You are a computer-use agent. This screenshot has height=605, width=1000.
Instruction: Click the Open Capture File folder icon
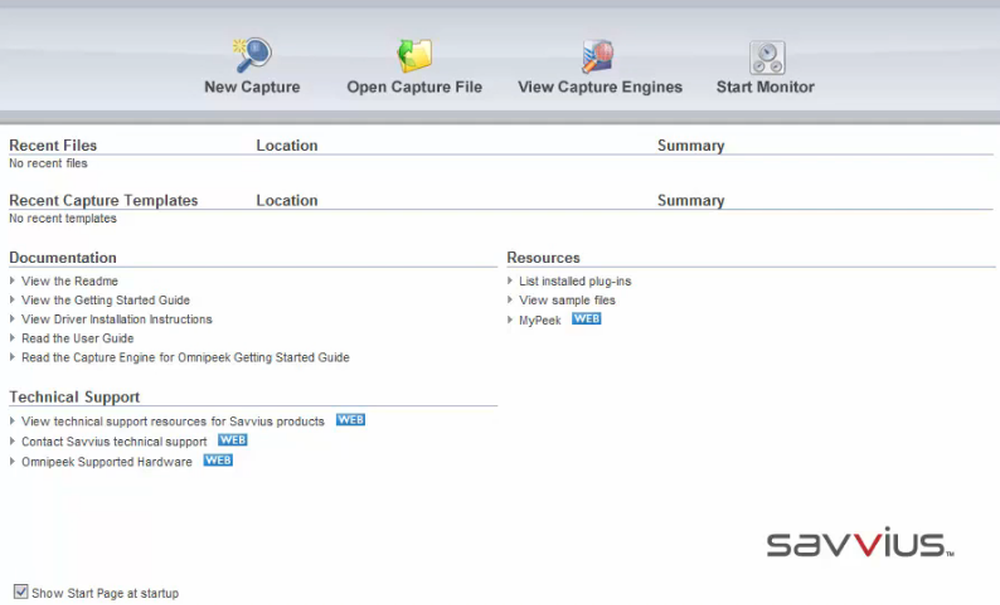coord(414,57)
